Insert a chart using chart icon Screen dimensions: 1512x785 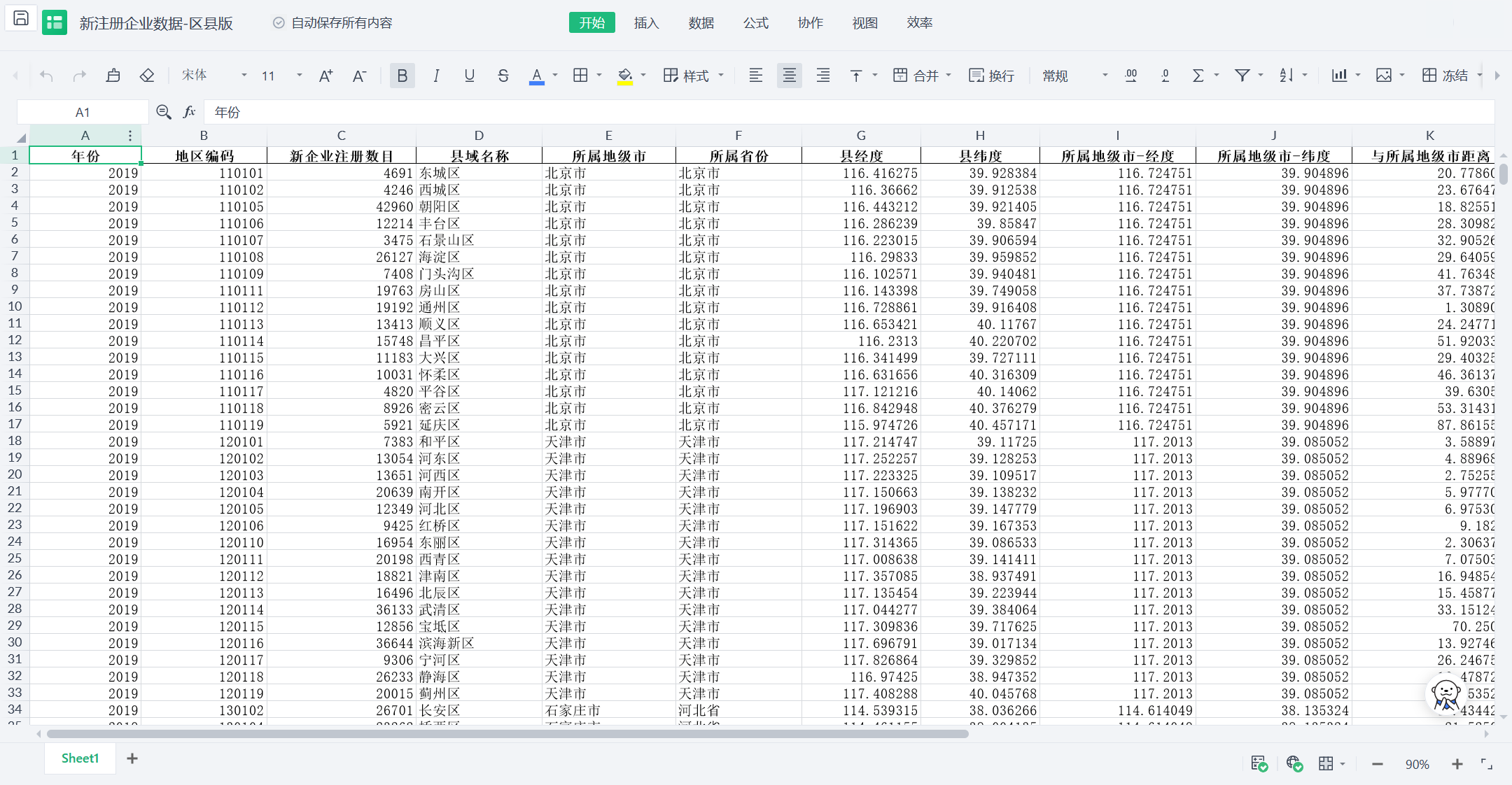(1339, 76)
